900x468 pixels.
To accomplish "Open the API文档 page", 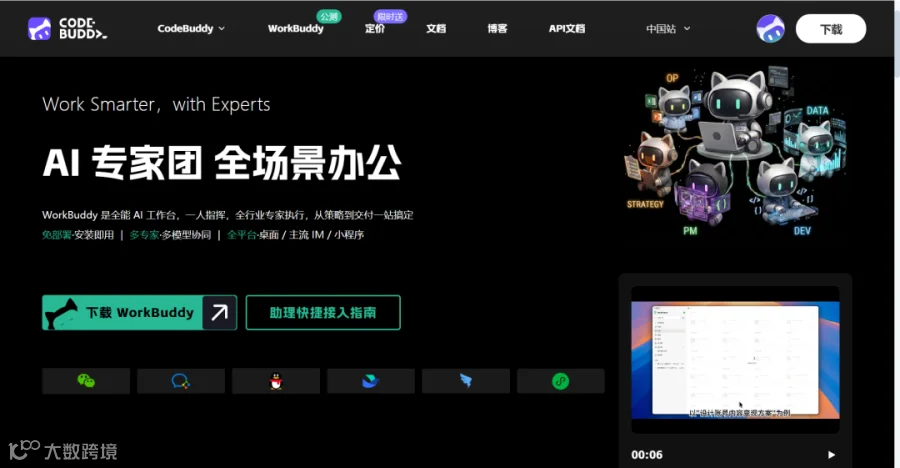I will click(567, 29).
